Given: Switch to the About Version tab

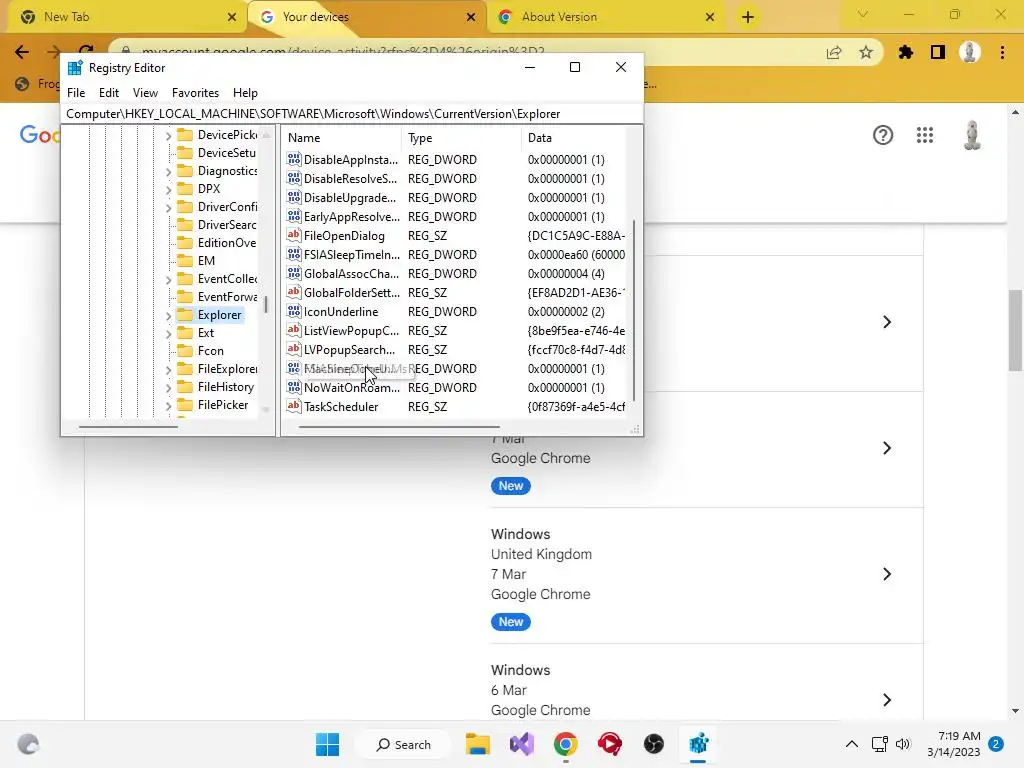Looking at the screenshot, I should (605, 17).
